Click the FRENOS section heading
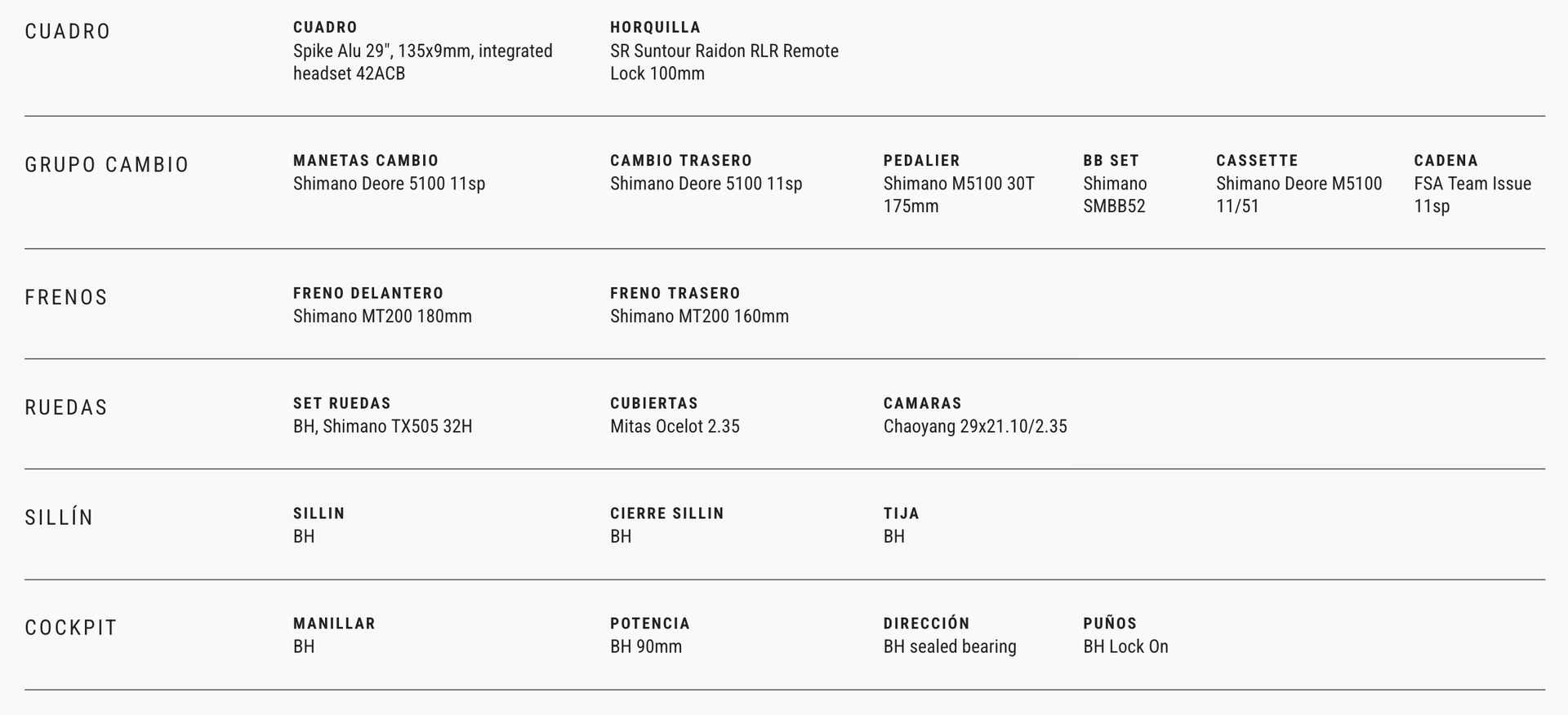Image resolution: width=1568 pixels, height=715 pixels. [x=66, y=298]
